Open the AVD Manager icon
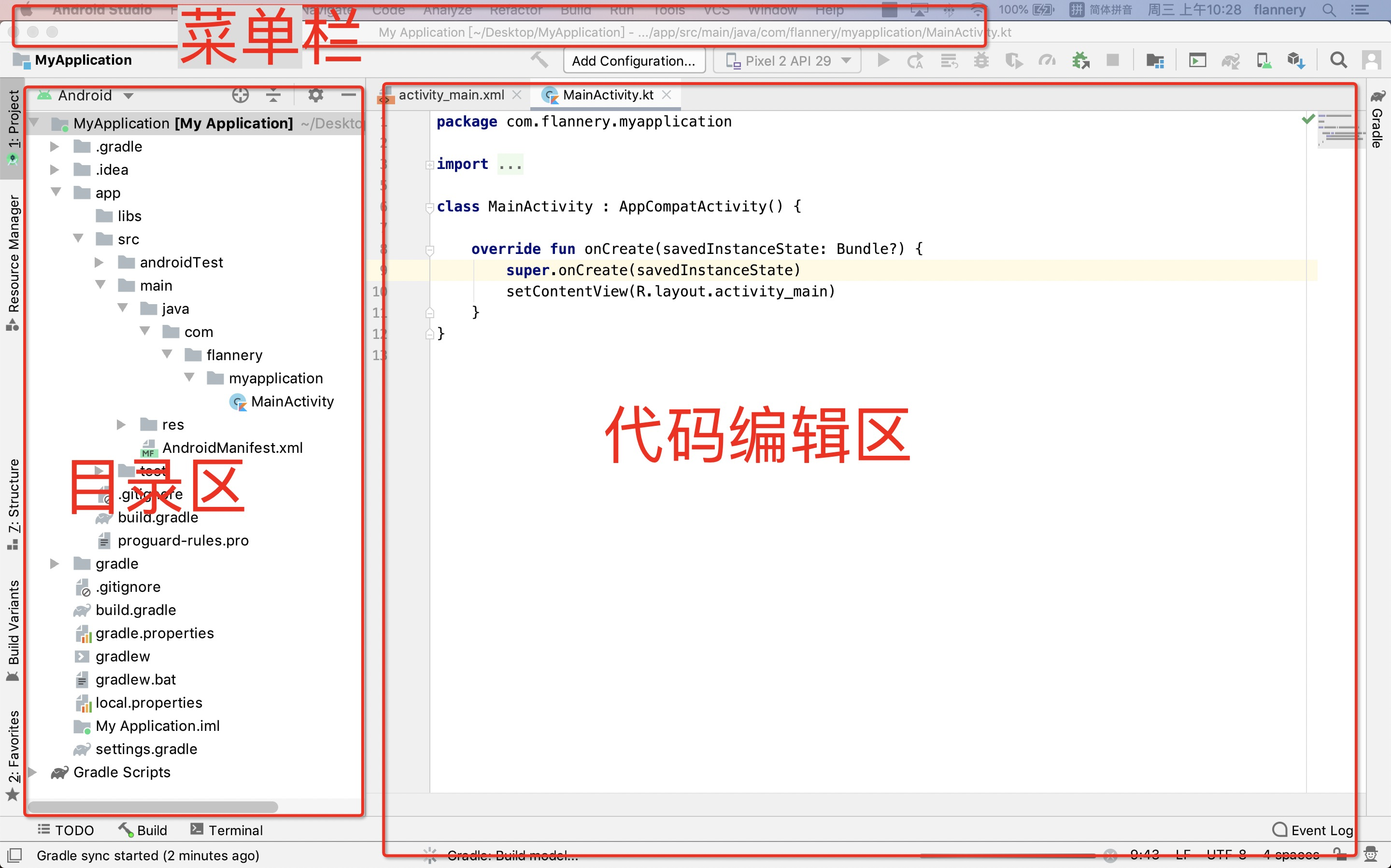 tap(1263, 60)
